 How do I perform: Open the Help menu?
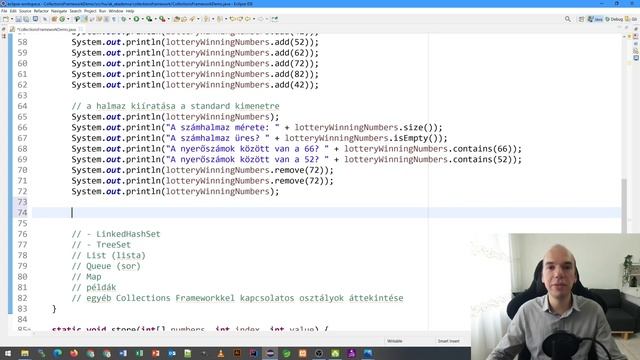click(x=130, y=11)
